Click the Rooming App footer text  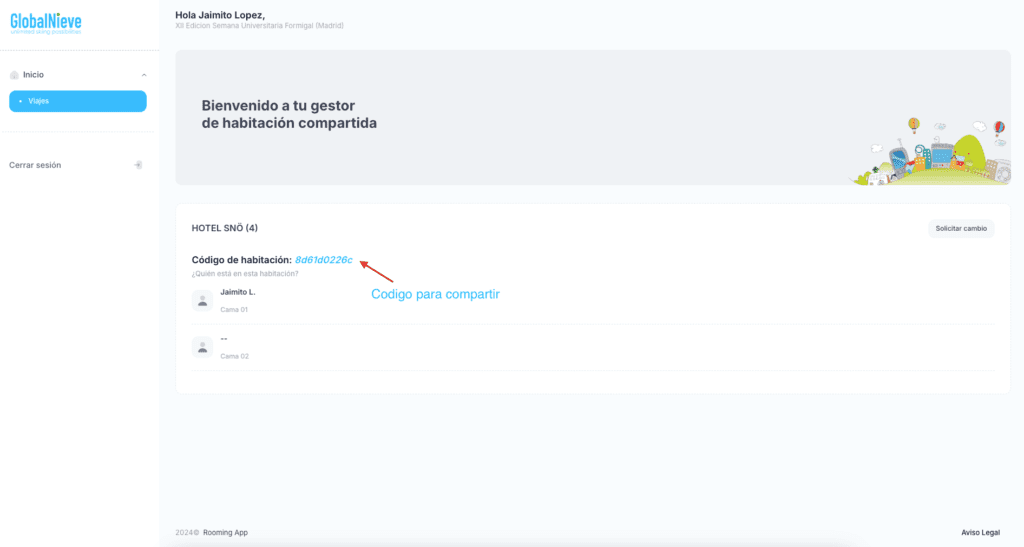225,532
